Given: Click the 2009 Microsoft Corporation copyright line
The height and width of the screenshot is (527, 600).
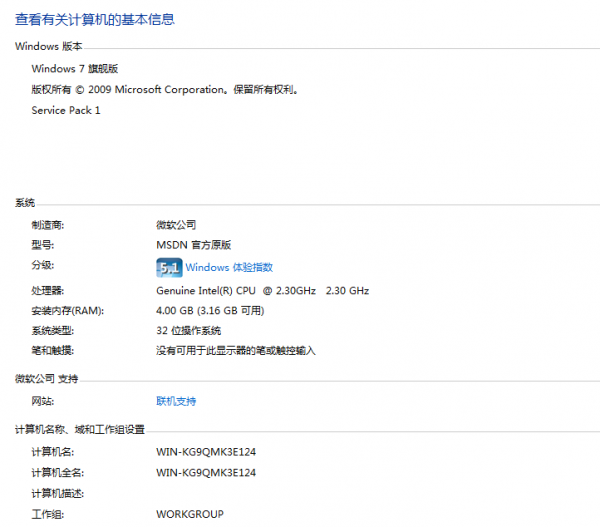Looking at the screenshot, I should pyautogui.click(x=165, y=90).
